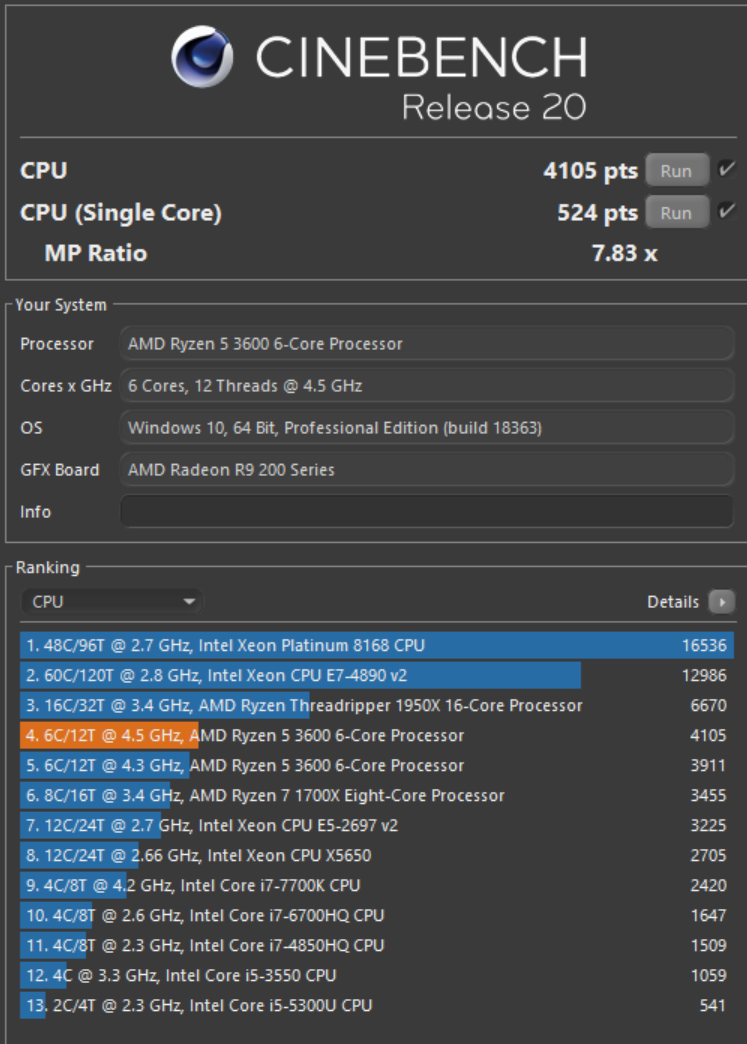
Task: Click the GFX Board field
Action: coord(427,470)
